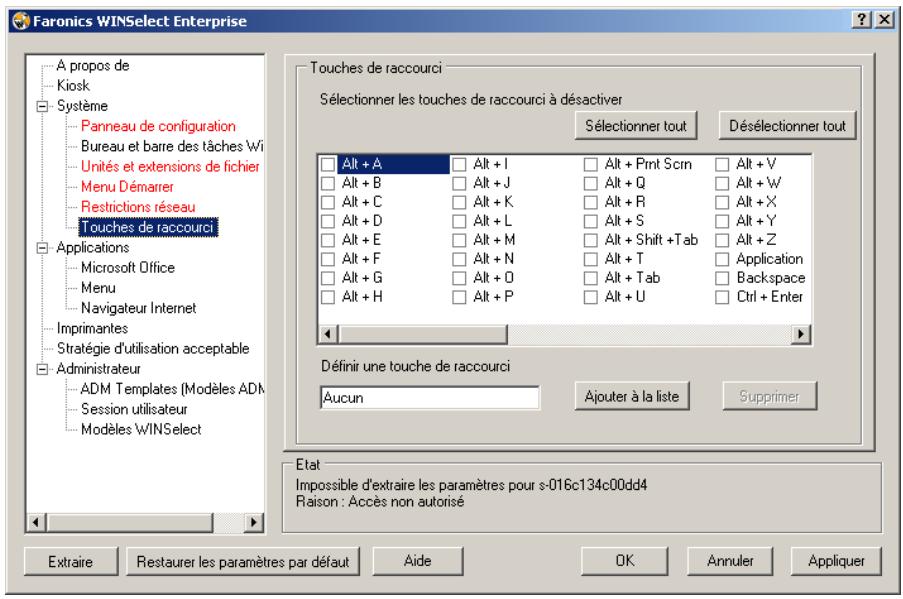Check the Alt + A checkbox
This screenshot has height=599, width=903.
coord(328,164)
